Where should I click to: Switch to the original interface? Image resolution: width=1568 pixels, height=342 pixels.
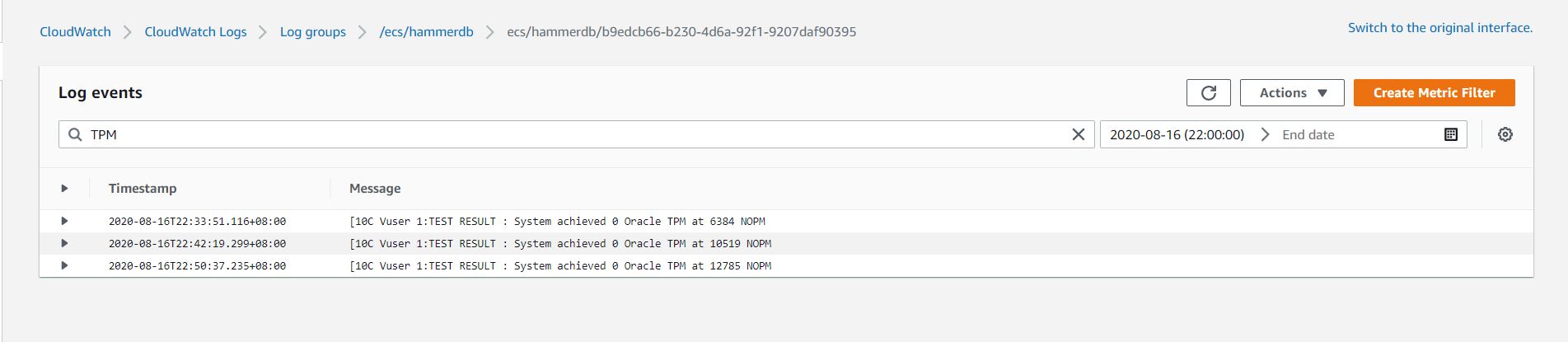[x=1439, y=28]
